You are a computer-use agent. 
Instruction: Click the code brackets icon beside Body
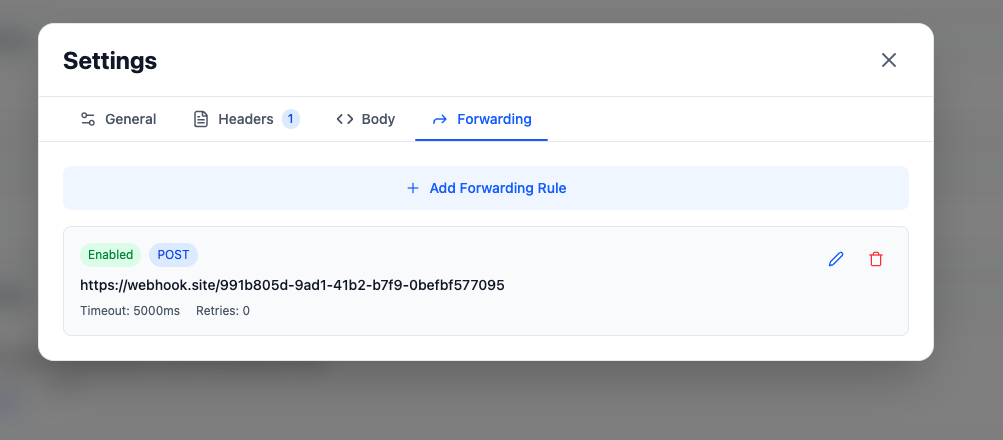(x=345, y=119)
